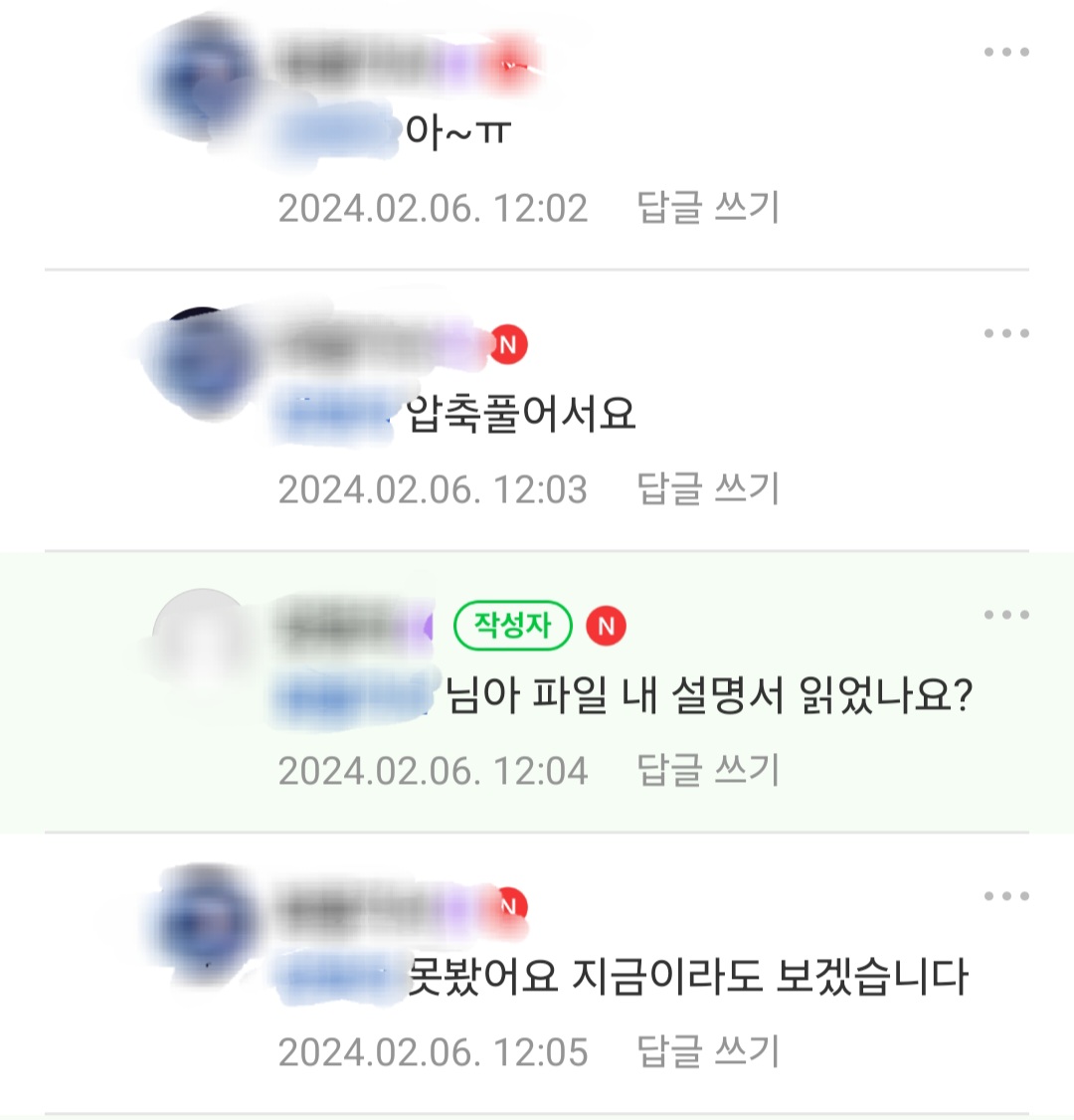Click comment text 못봤어요 지금이라도 보겠습니다
The width and height of the screenshot is (1074, 1120).
point(688,977)
